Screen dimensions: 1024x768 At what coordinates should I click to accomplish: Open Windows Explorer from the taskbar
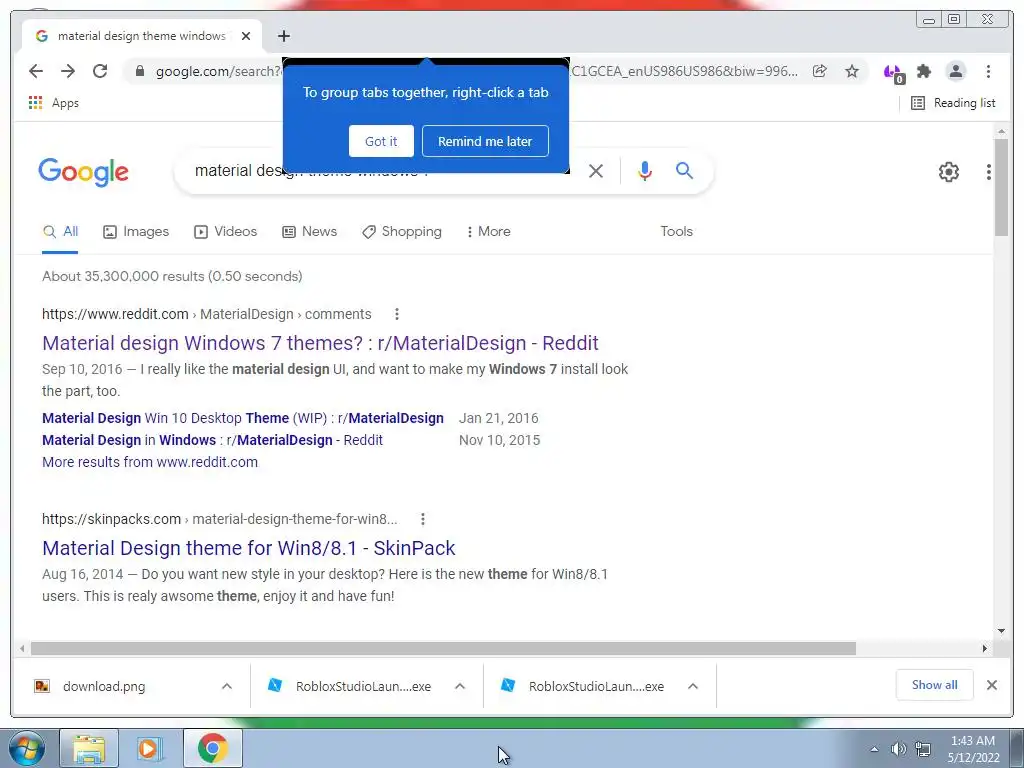[x=89, y=748]
